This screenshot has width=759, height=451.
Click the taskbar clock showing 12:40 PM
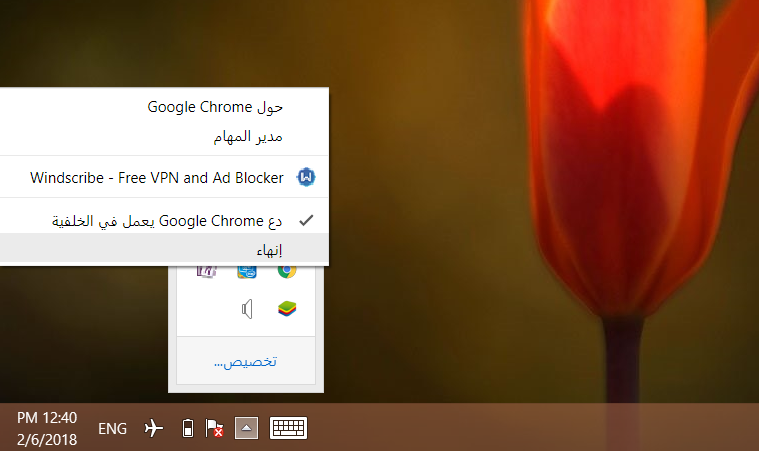coord(47,417)
